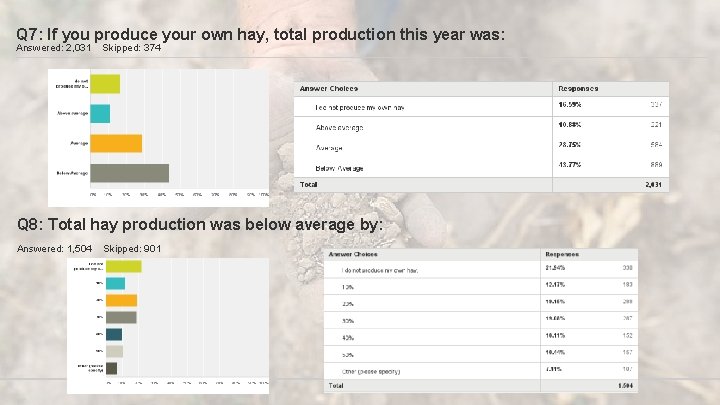Click the gray Below Average bar
Viewport: 720px width, 405px height.
pyautogui.click(x=130, y=172)
